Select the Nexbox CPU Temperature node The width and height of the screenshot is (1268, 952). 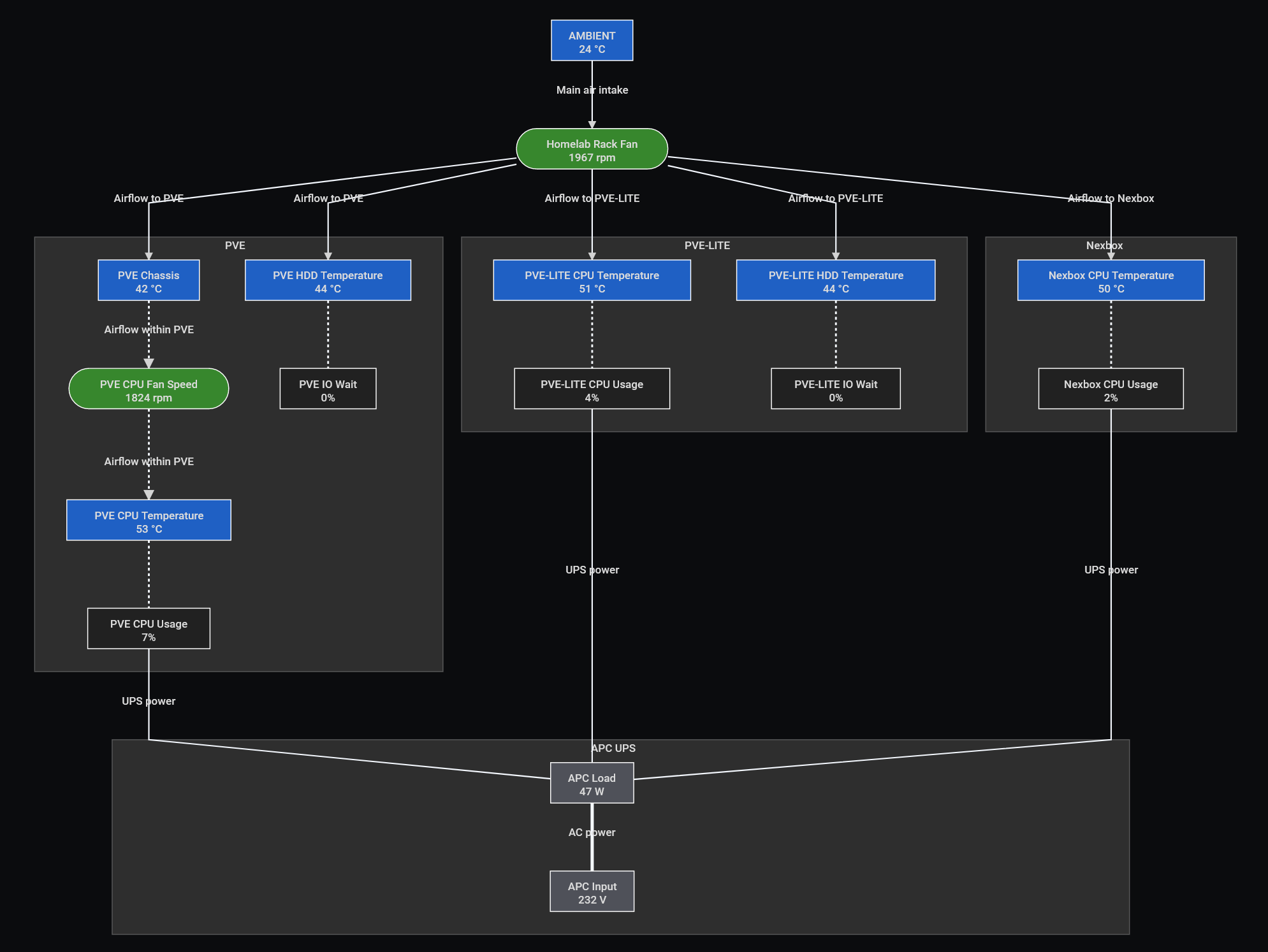tap(1111, 280)
